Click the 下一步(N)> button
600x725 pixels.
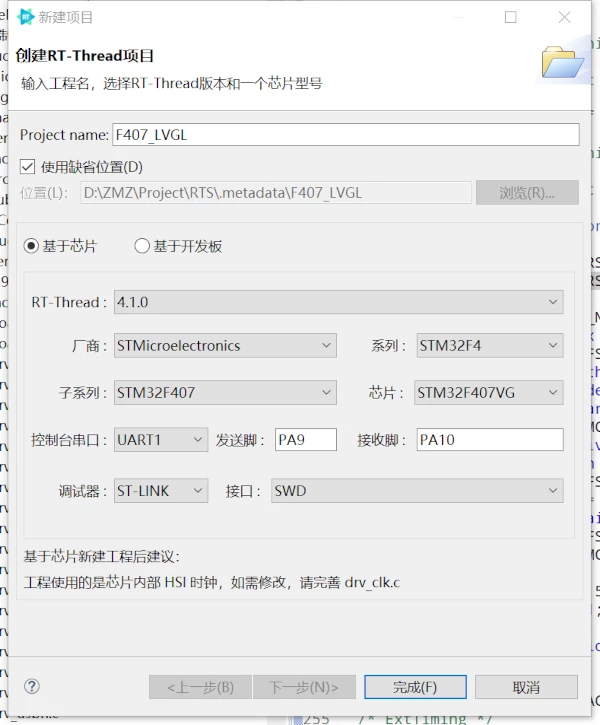(x=304, y=687)
